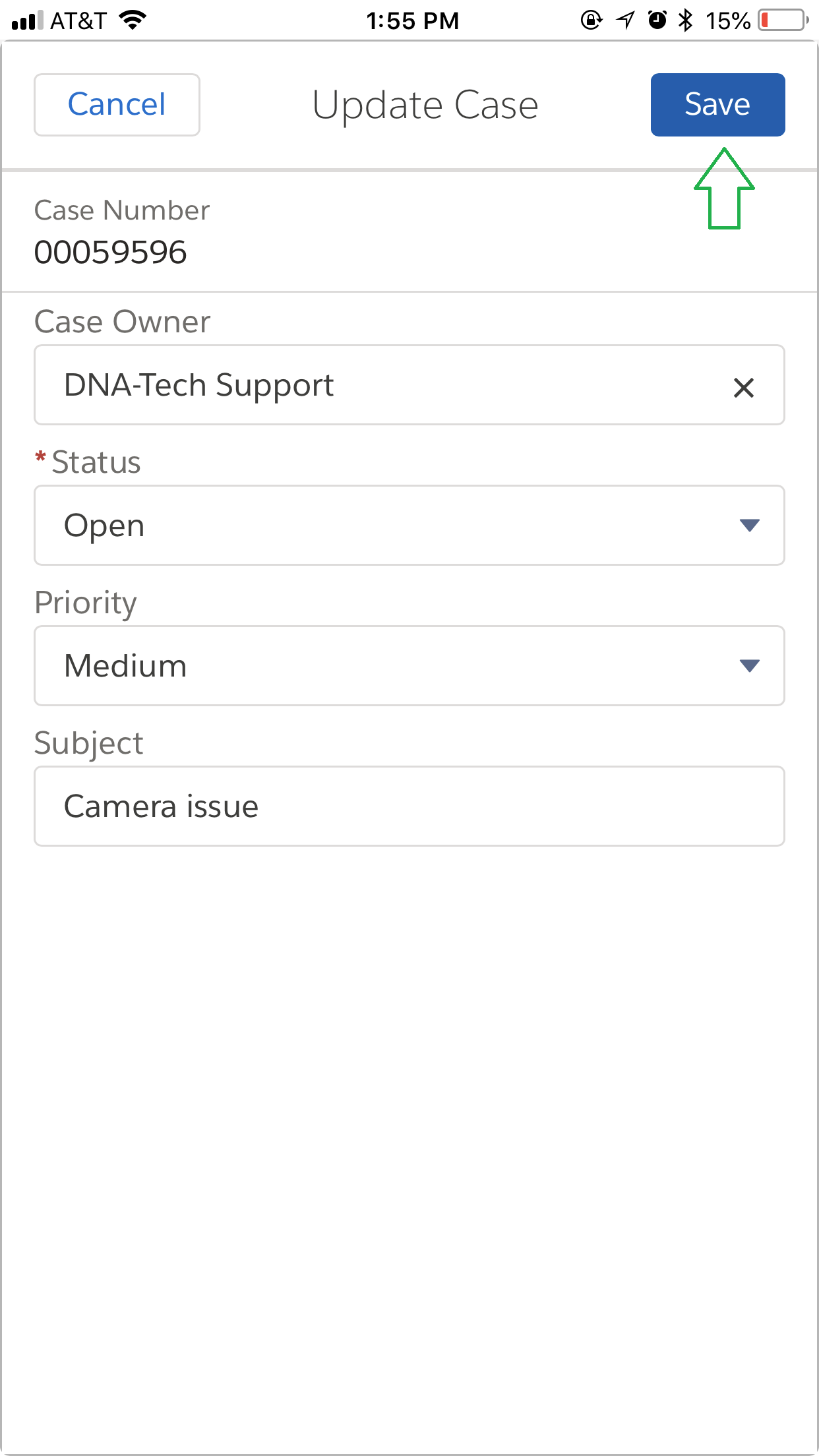Tap the Update Case title
Screen dimensions: 819x1456
(425, 106)
